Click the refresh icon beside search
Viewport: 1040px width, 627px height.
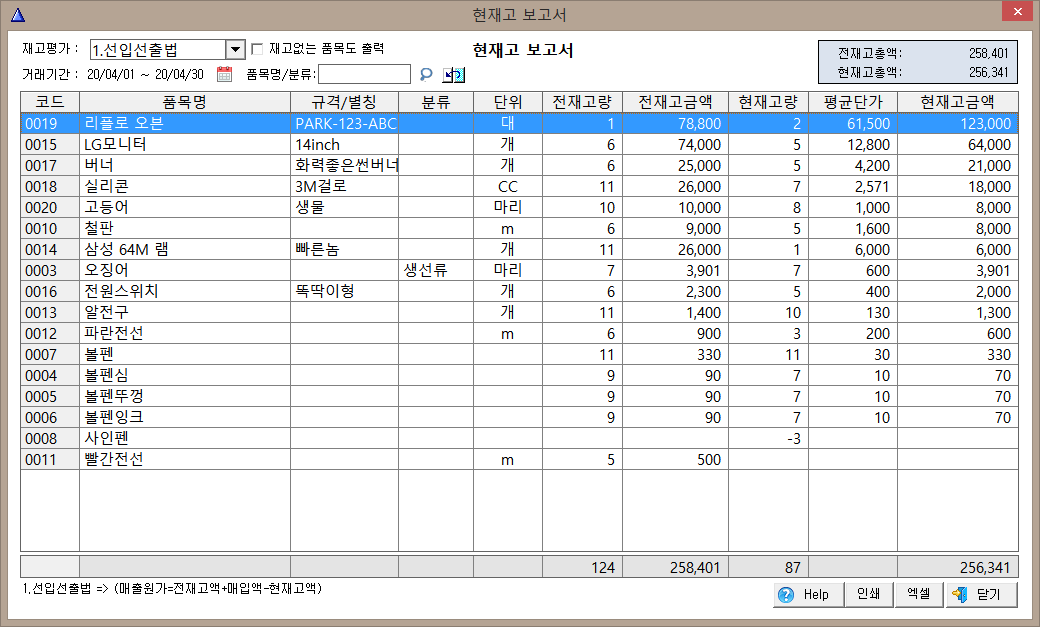coord(454,75)
